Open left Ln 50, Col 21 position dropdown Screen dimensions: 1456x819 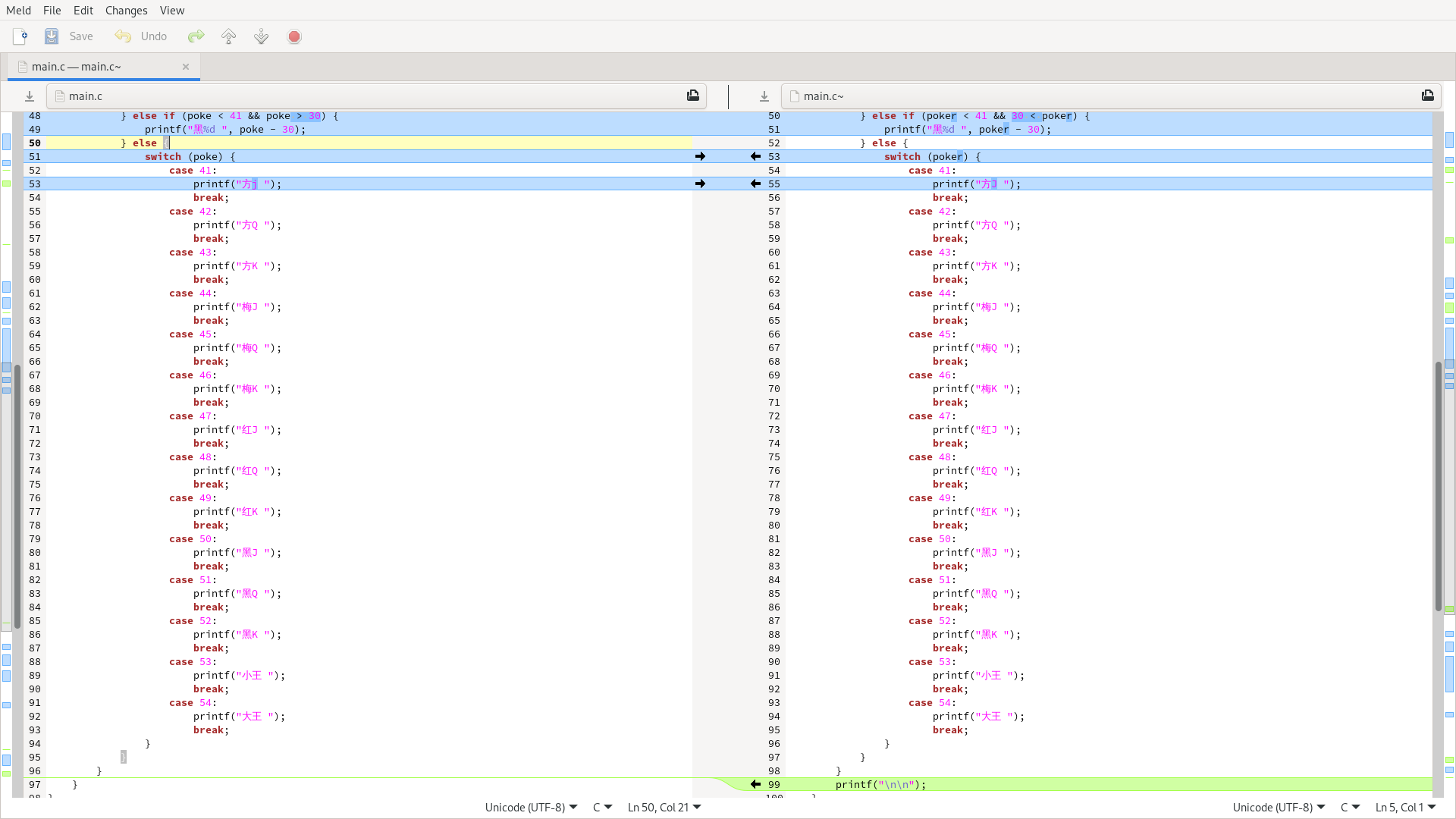tap(664, 808)
